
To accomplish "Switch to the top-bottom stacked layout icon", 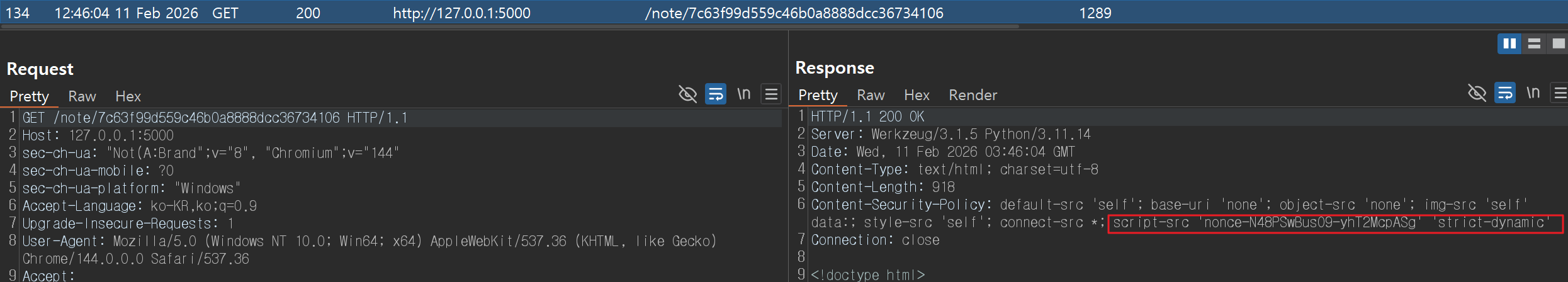I will coord(1534,43).
